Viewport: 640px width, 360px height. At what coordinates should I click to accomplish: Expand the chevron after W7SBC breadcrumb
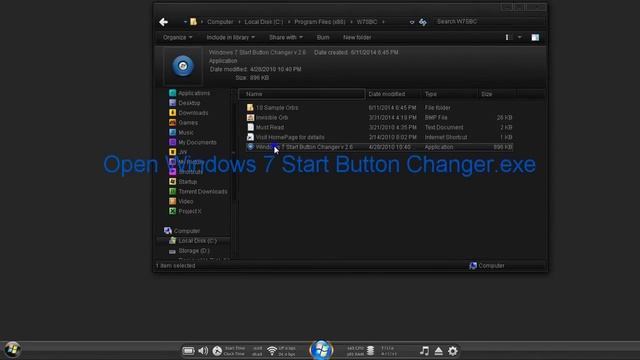point(383,22)
